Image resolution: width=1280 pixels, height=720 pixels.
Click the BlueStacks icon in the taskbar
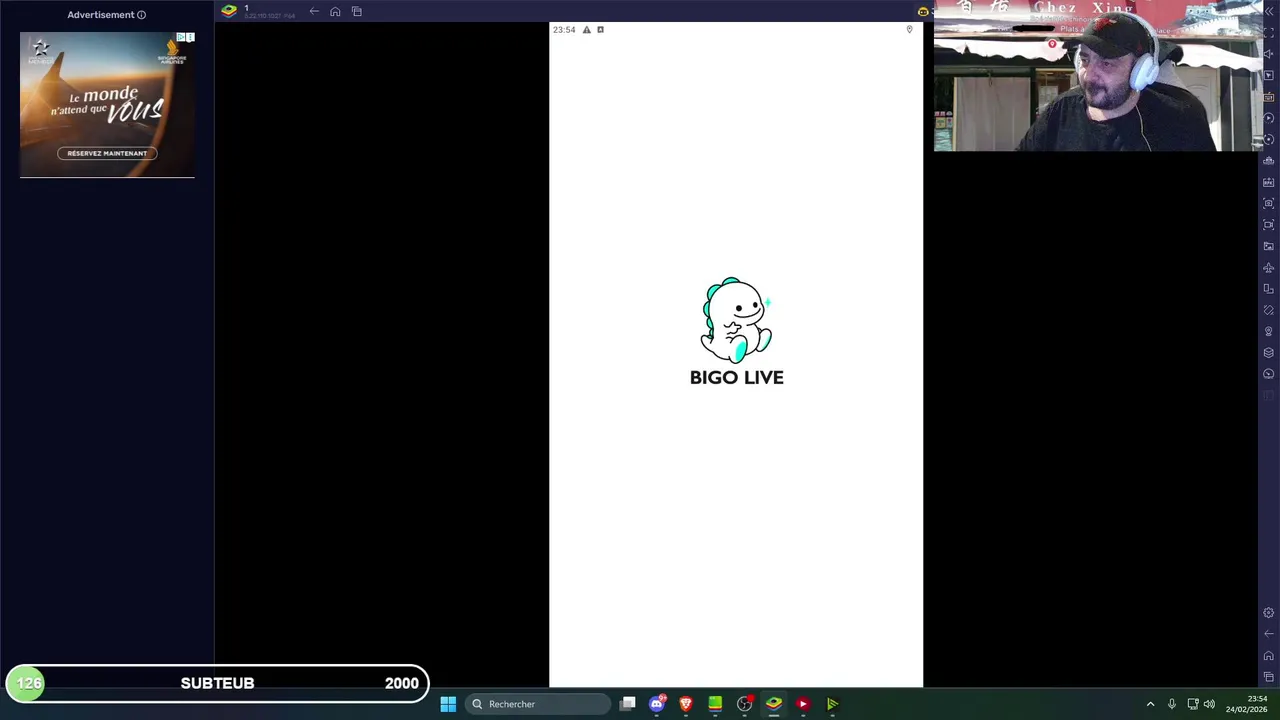pos(773,704)
